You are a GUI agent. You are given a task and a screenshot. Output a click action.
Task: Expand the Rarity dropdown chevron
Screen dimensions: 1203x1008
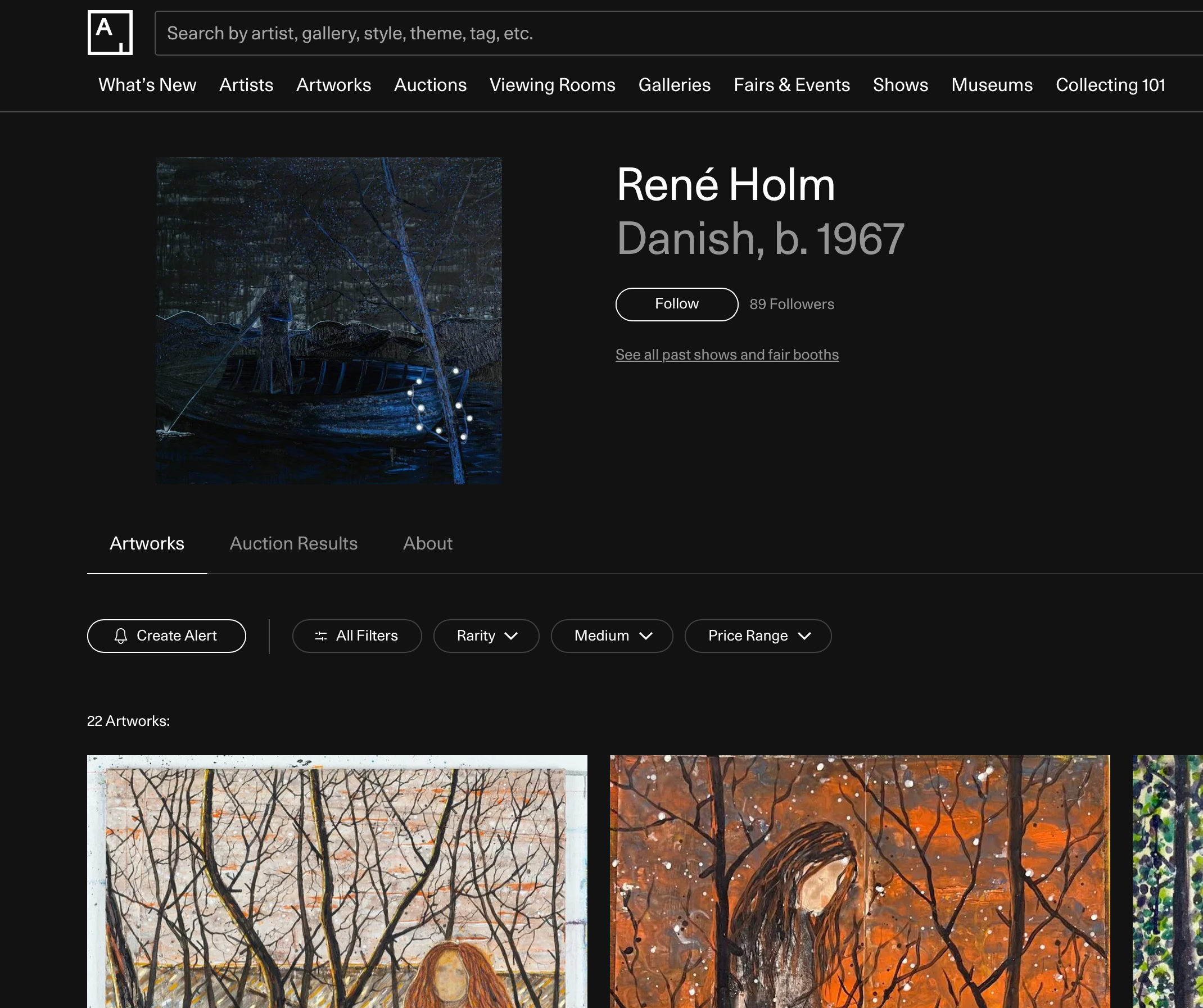511,635
